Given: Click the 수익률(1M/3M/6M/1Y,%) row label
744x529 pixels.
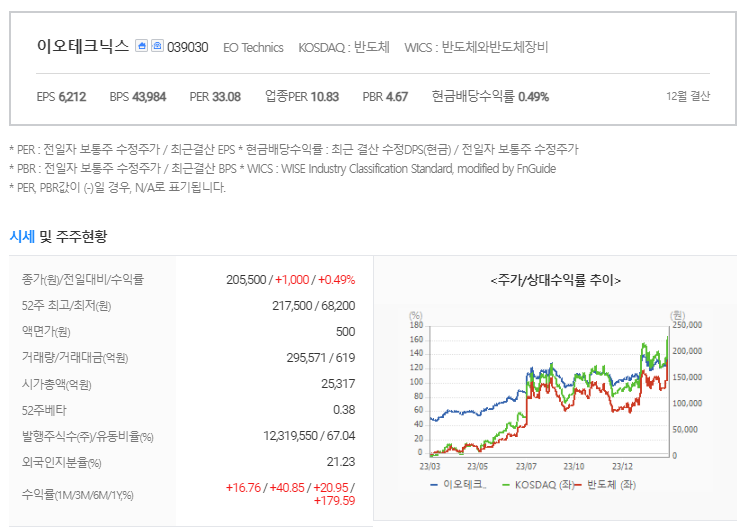Looking at the screenshot, I should [78, 495].
